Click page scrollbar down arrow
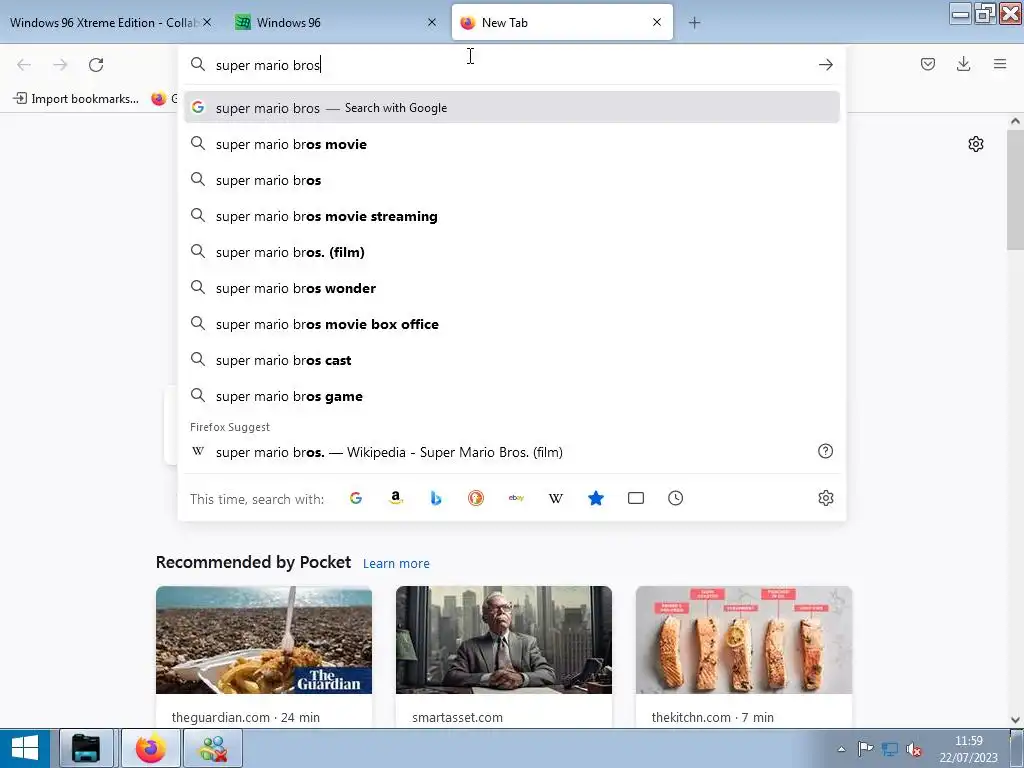The image size is (1024, 768). (1015, 720)
